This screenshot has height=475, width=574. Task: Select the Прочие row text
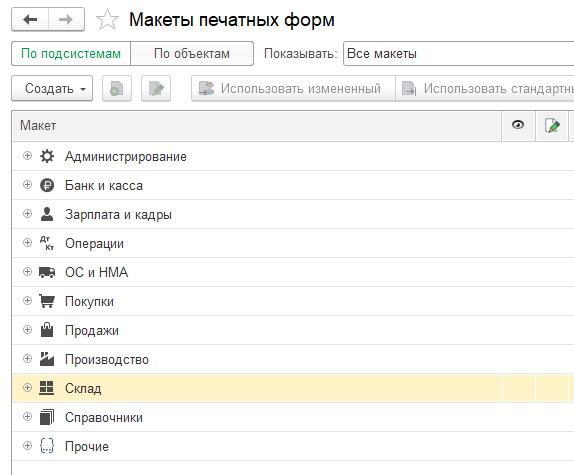pyautogui.click(x=87, y=446)
